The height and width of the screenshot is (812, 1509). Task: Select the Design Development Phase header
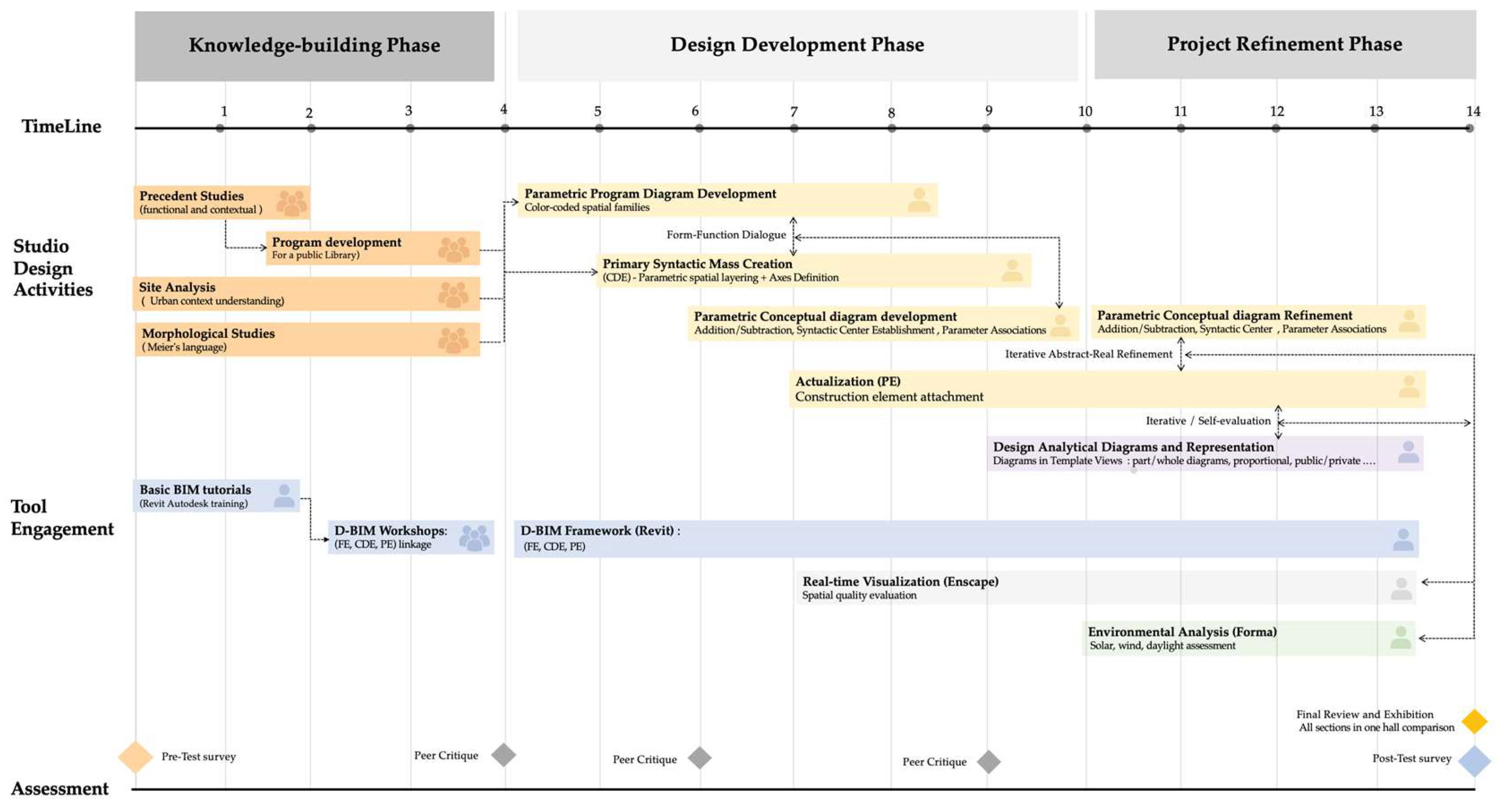[797, 45]
